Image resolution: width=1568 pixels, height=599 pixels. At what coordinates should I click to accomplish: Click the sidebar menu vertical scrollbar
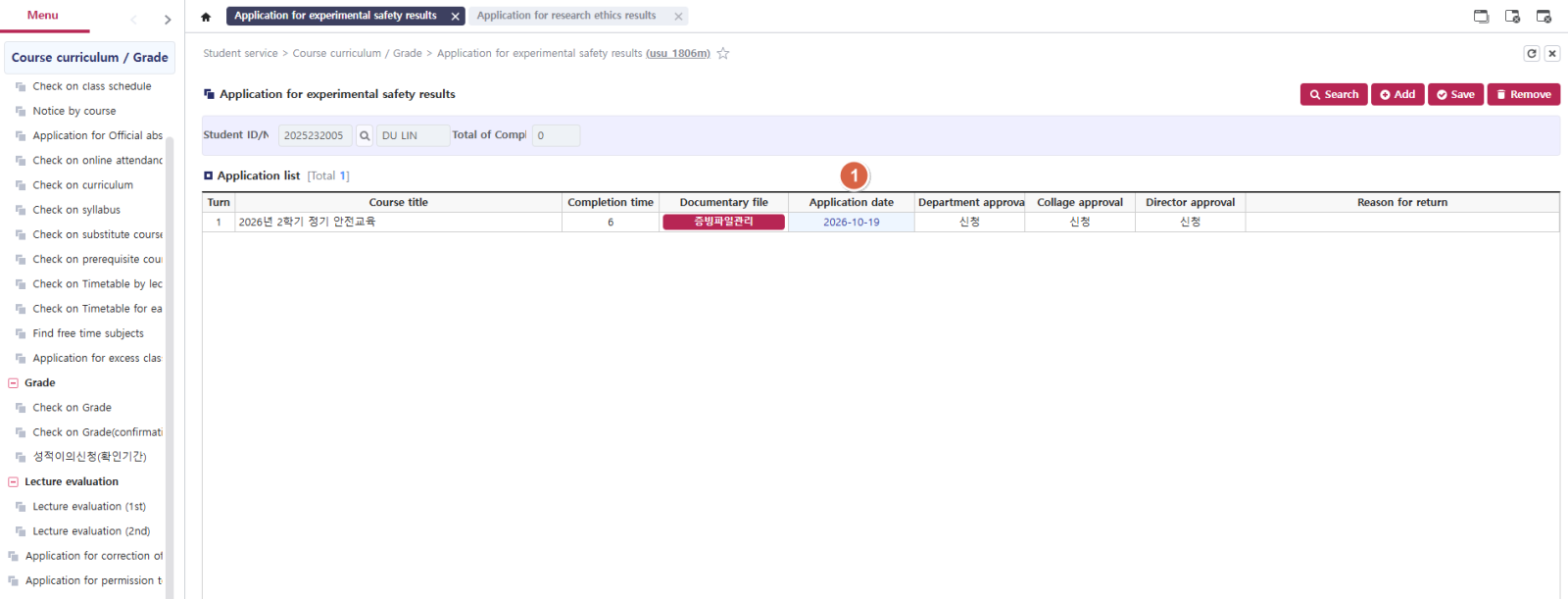[x=170, y=368]
